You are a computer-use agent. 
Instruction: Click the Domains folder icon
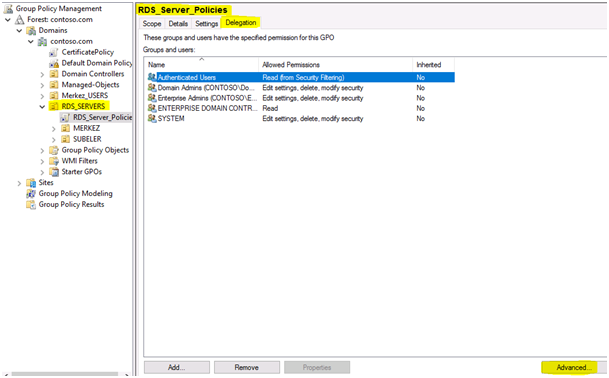31,30
